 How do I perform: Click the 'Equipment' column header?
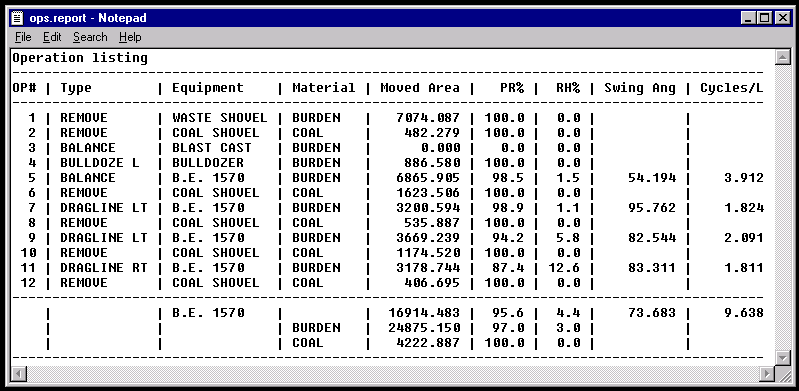point(207,88)
